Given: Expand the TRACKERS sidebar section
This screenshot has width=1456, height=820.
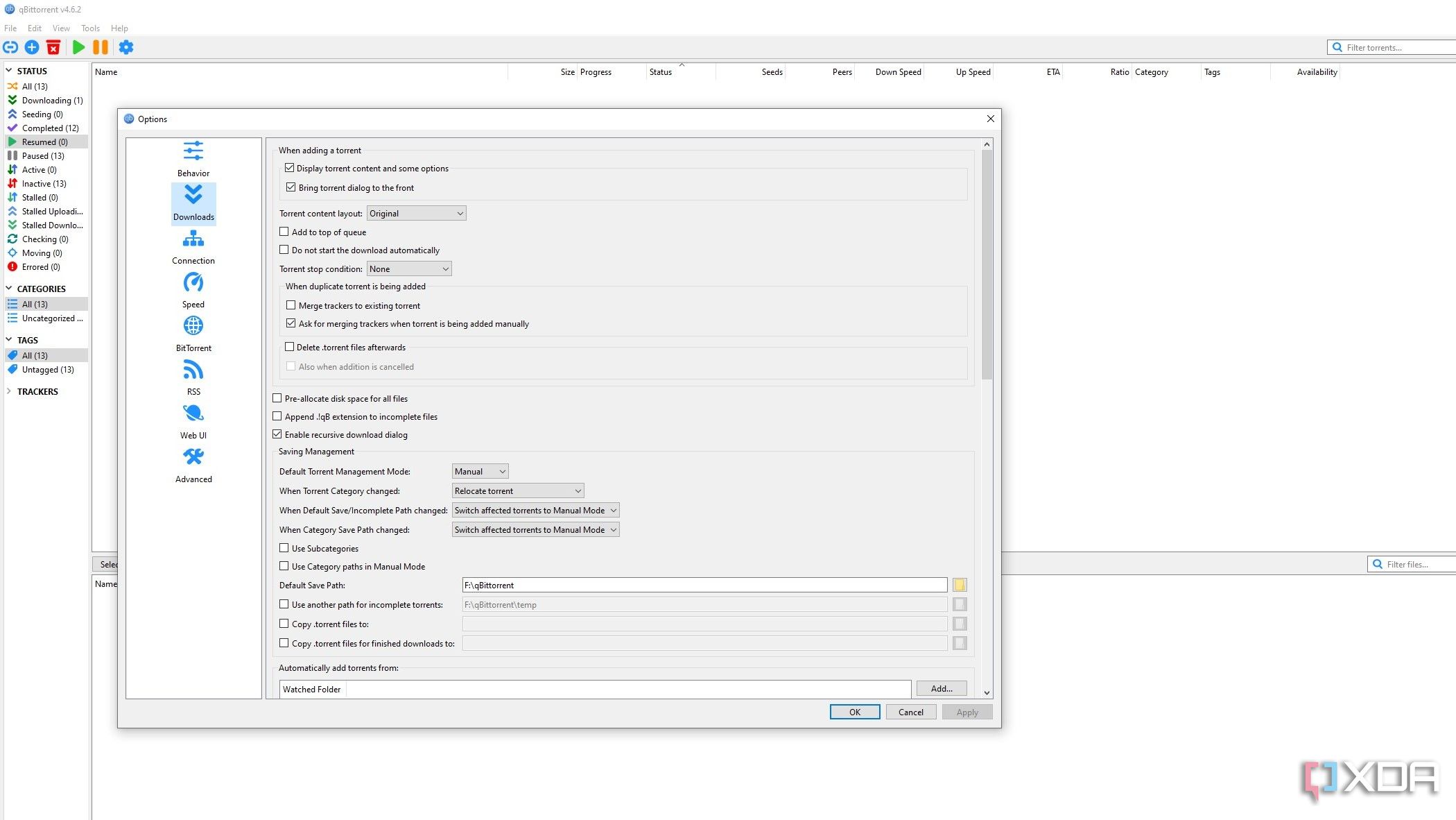Looking at the screenshot, I should [x=9, y=391].
